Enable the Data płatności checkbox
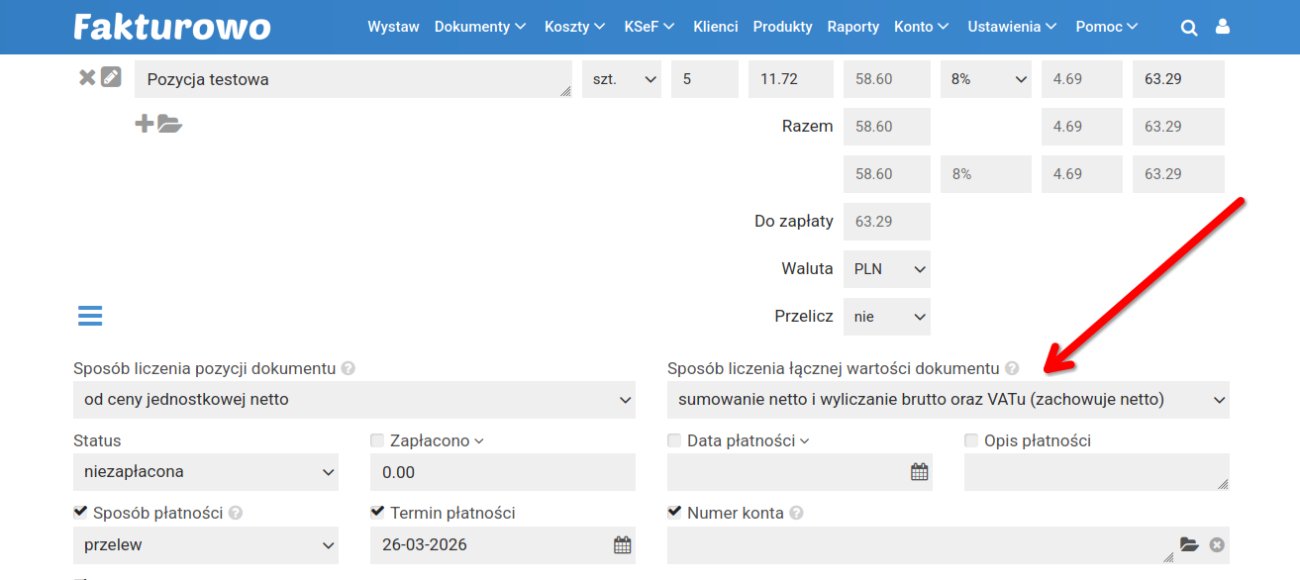The image size is (1300, 580). click(x=673, y=440)
